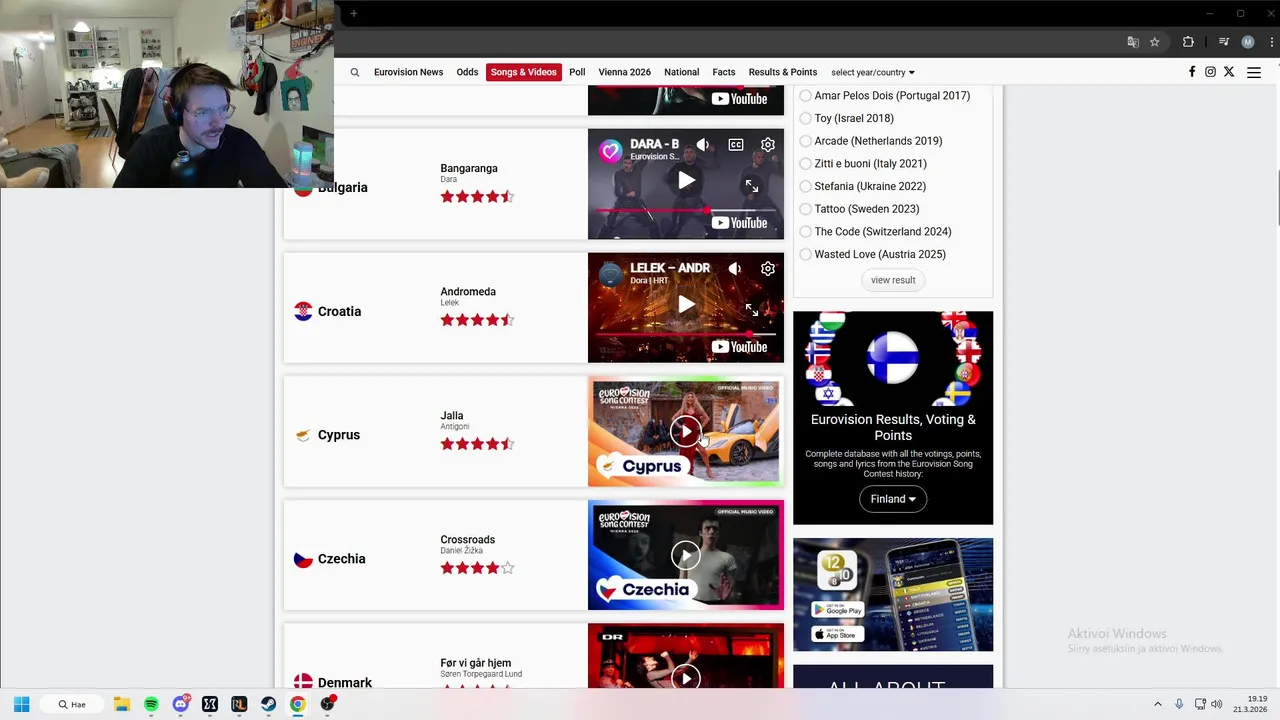The image size is (1280, 720).
Task: Play the Andromeda video by Lelek
Action: [686, 305]
